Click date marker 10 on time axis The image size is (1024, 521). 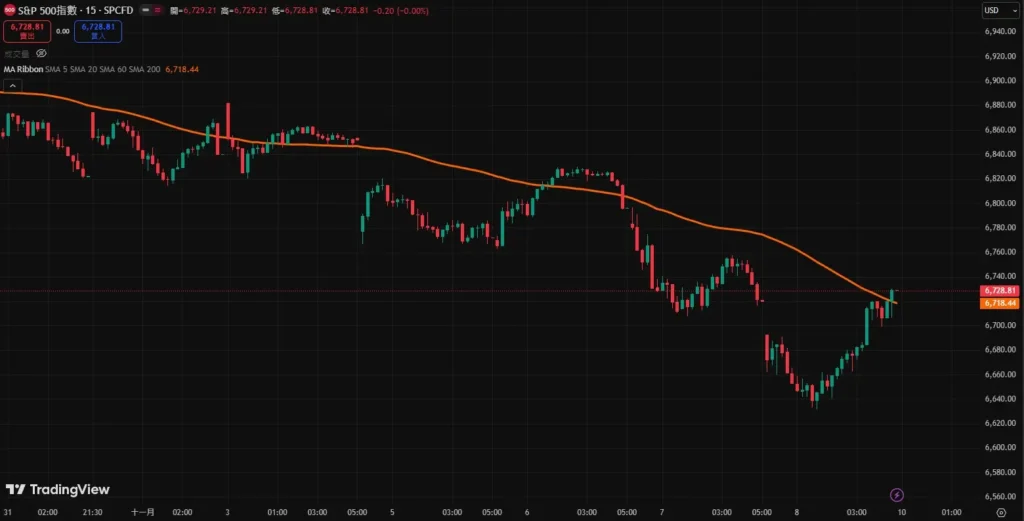901,512
